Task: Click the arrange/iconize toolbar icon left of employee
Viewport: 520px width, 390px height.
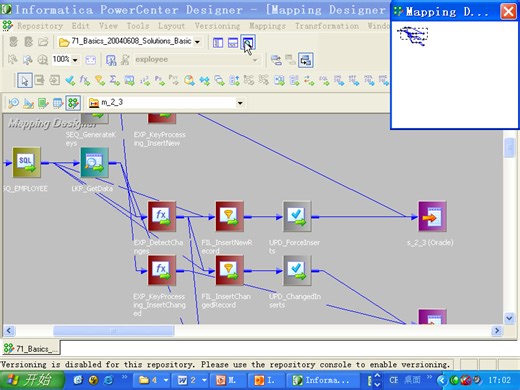Action: point(125,60)
